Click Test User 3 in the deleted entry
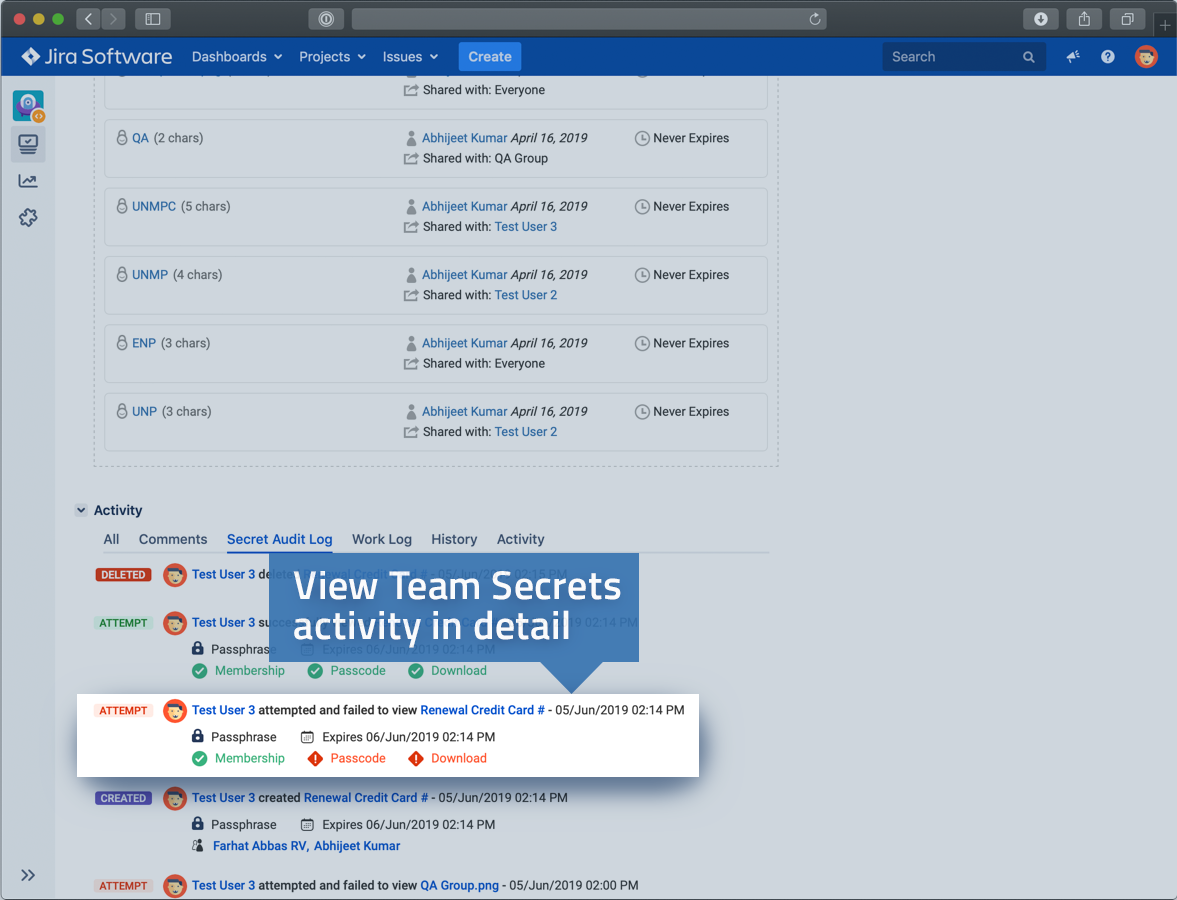The width and height of the screenshot is (1177, 900). 223,574
